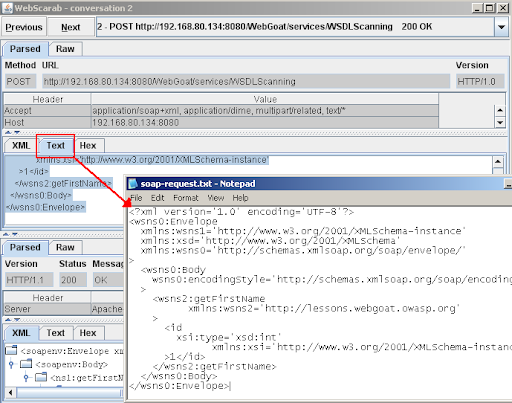
Task: Switch to request Parsed tab
Action: [x=25, y=49]
